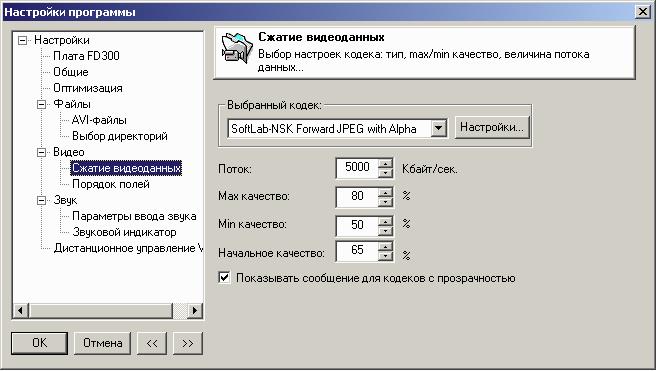Select the Файлы tree node
Screen dimensions: 656x371
coord(72,104)
